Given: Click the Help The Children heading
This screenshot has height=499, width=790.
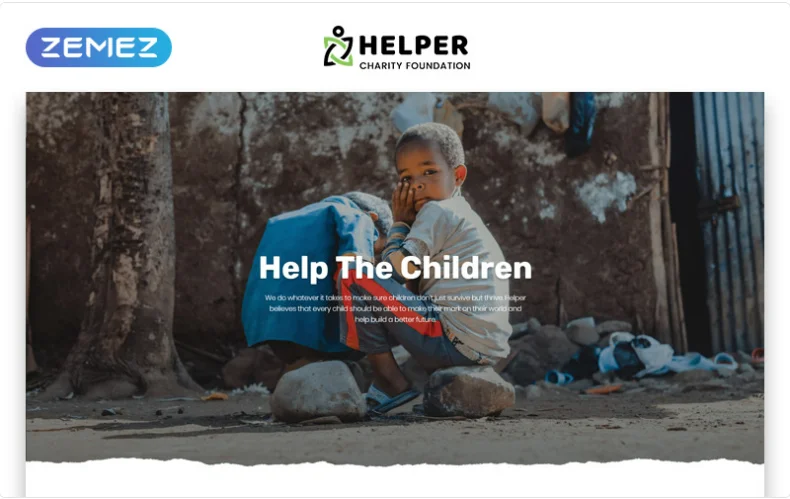Looking at the screenshot, I should [x=395, y=268].
